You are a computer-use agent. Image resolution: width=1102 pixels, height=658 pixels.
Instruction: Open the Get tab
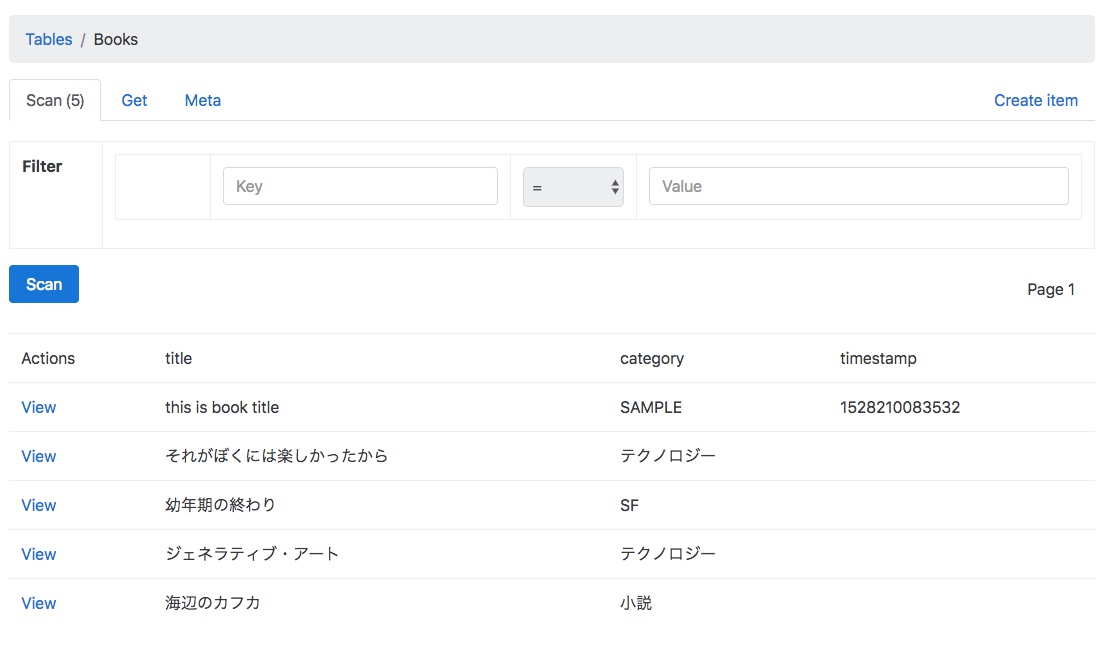[x=134, y=100]
